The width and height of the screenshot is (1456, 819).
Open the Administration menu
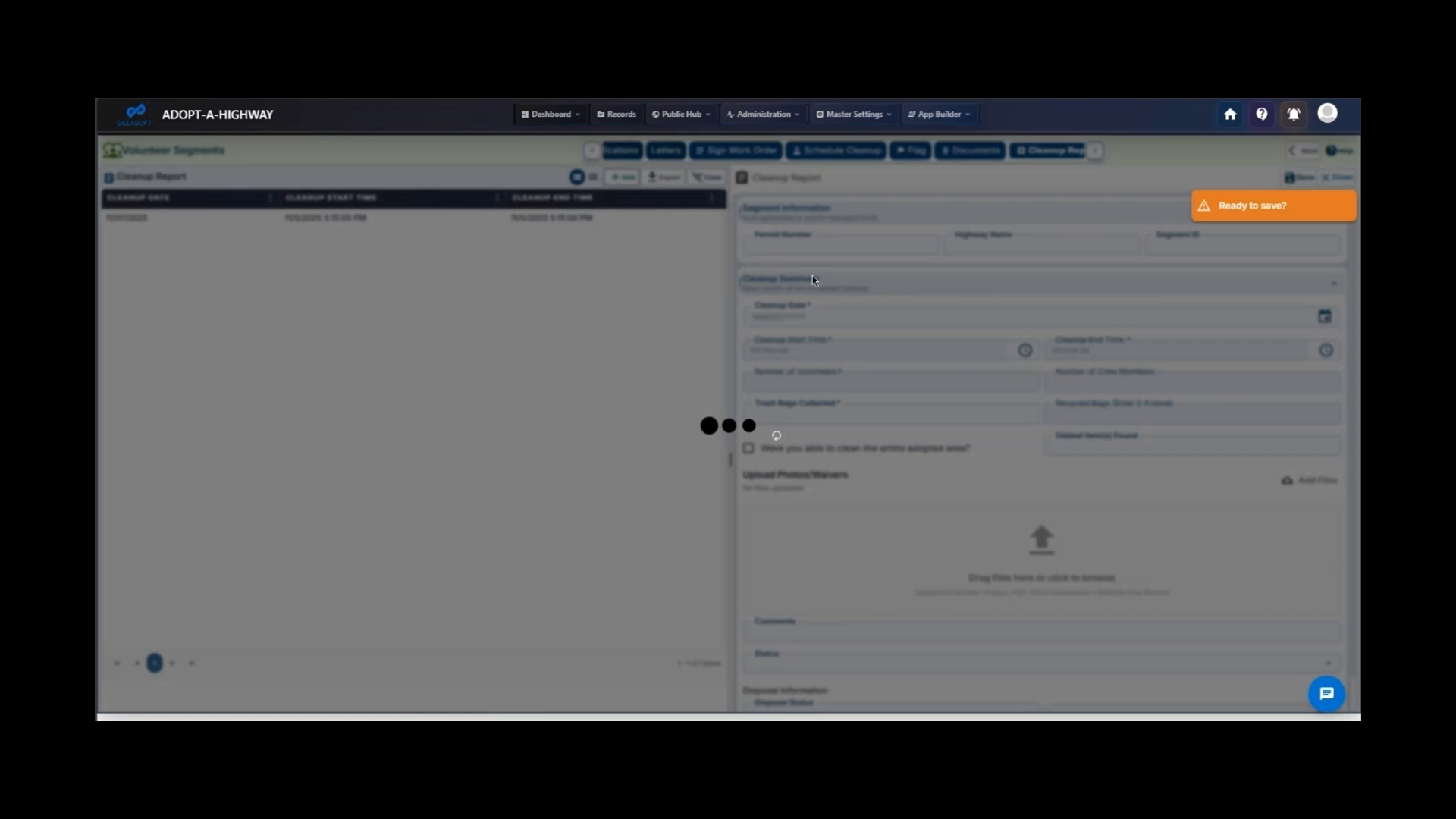tap(761, 114)
